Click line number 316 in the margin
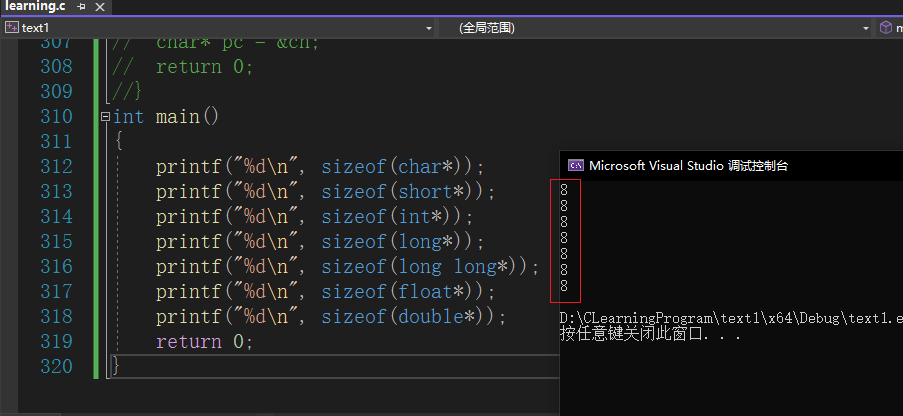This screenshot has width=903, height=416. (x=56, y=267)
